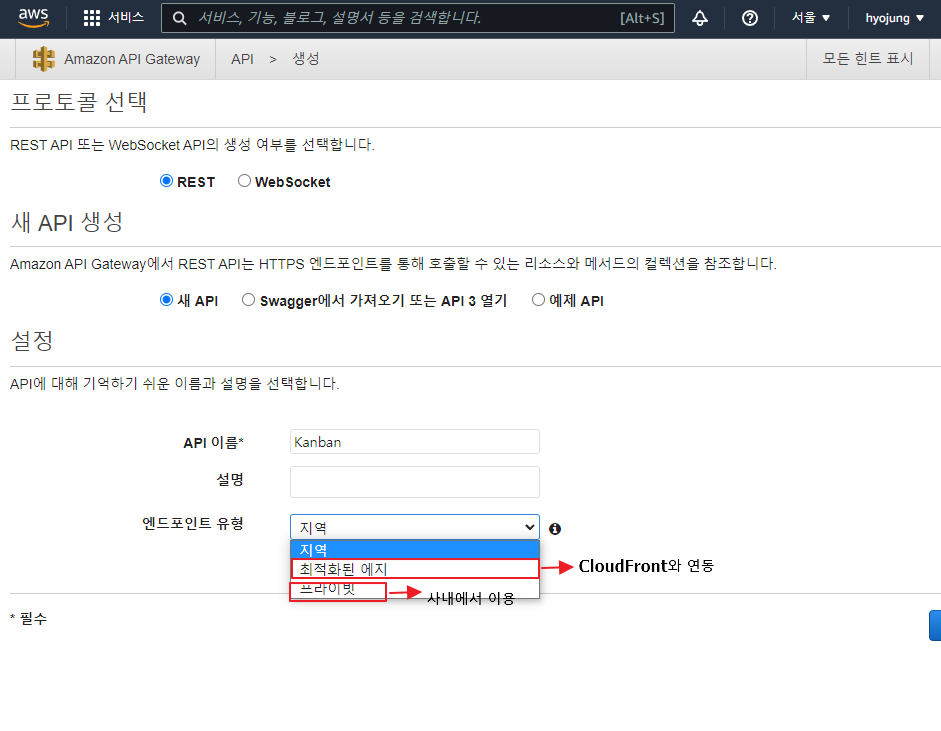The width and height of the screenshot is (941, 731).
Task: Choose the 새 API radio option
Action: (x=166, y=299)
